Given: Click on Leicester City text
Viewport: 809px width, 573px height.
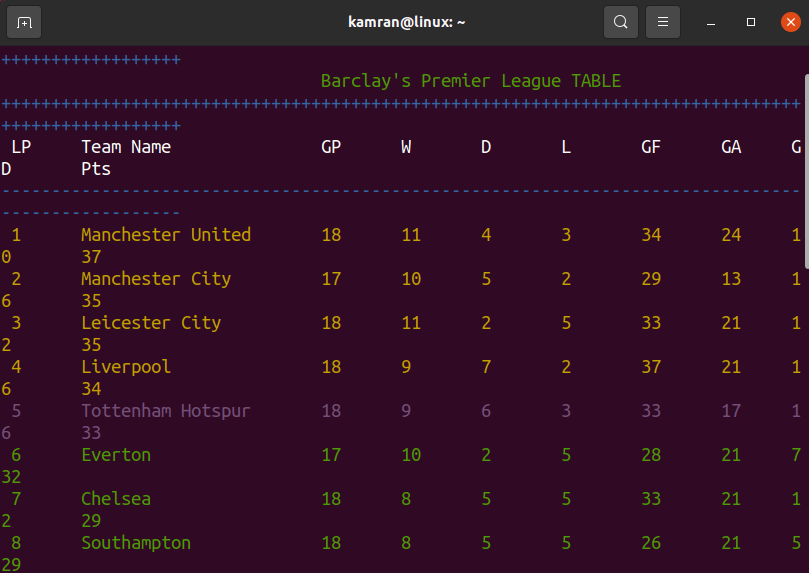Looking at the screenshot, I should point(151,323).
